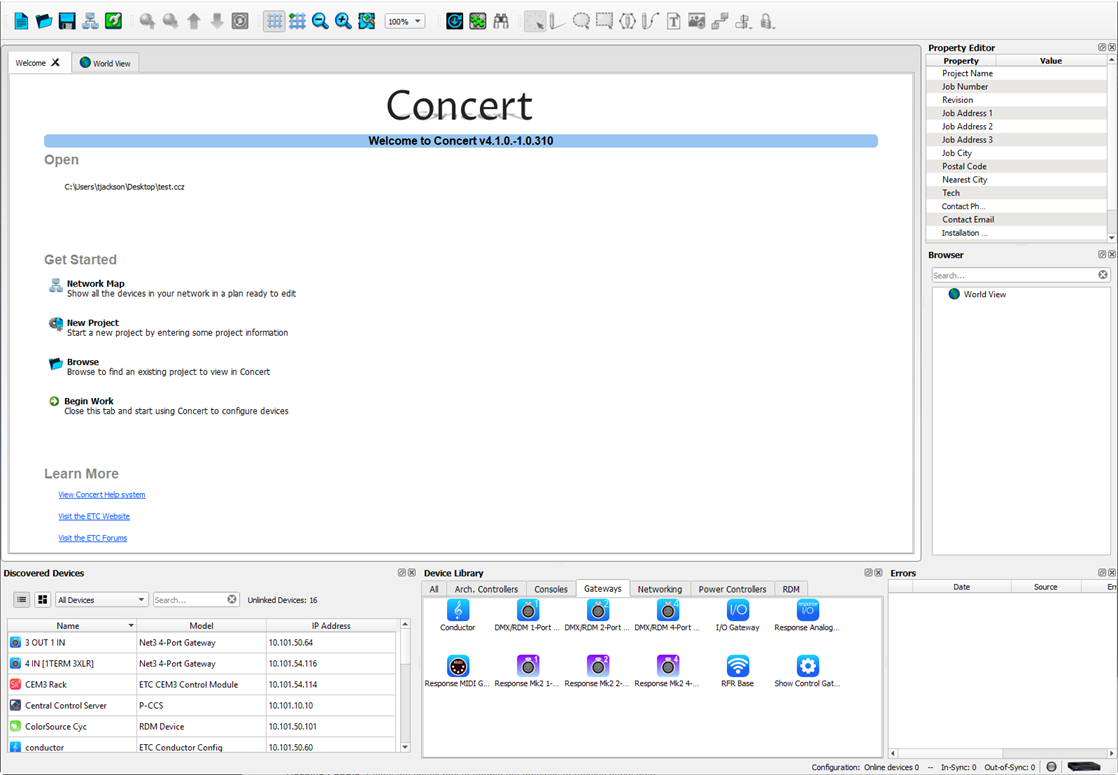Click Property Editor scrollbar down arrow

[1111, 237]
